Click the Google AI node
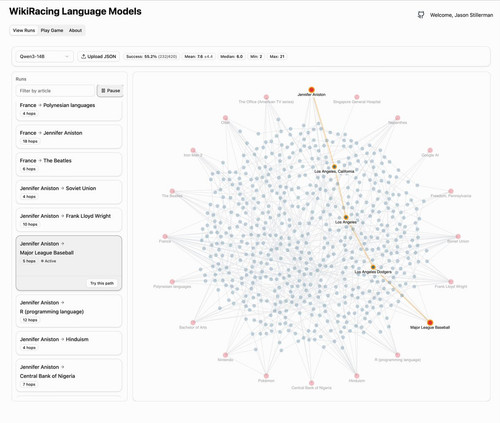Viewport: 500px width, 423px height. [x=430, y=150]
